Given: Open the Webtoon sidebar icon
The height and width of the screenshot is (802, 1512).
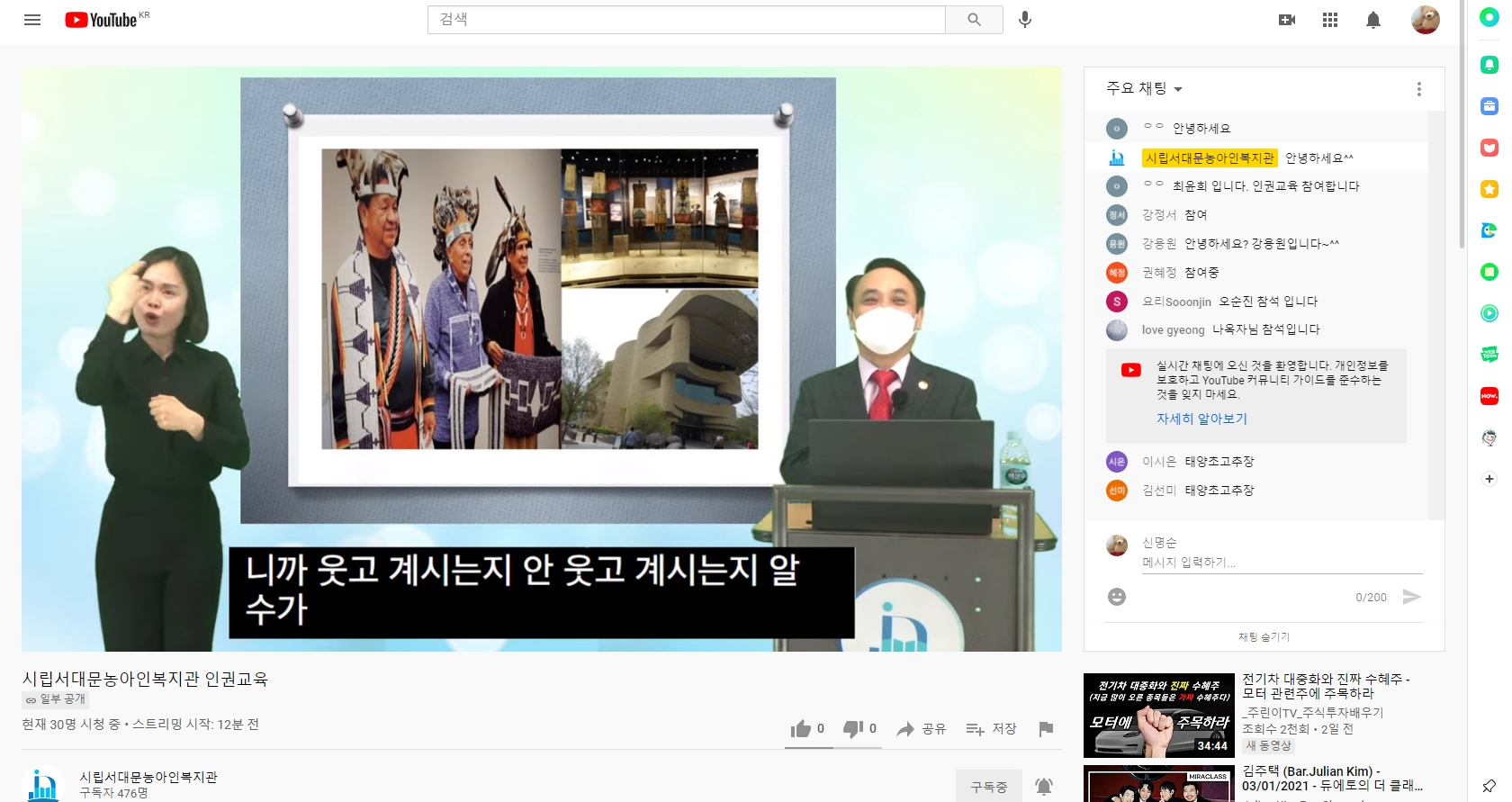Looking at the screenshot, I should pos(1489,355).
